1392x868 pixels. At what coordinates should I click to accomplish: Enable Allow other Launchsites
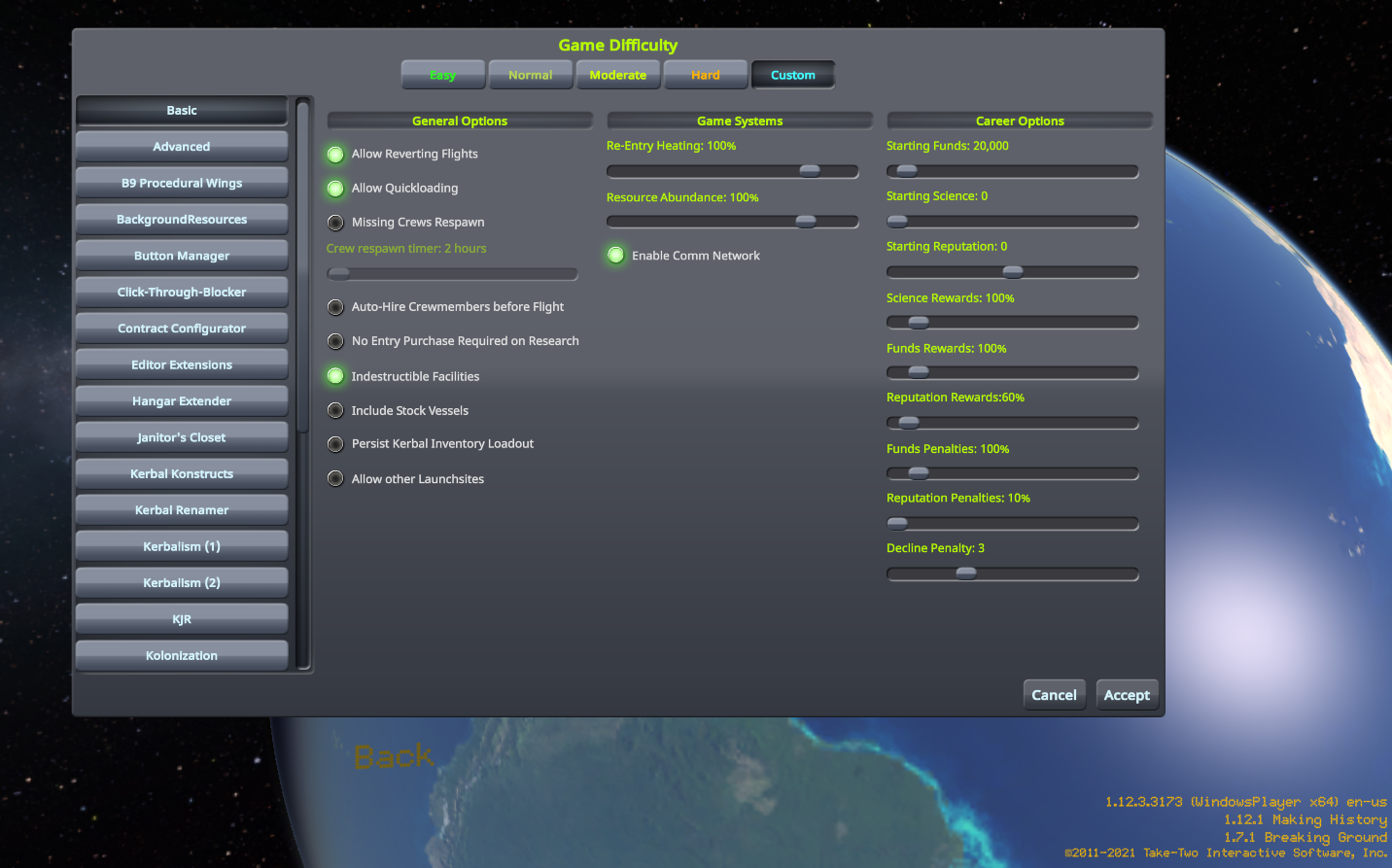335,478
